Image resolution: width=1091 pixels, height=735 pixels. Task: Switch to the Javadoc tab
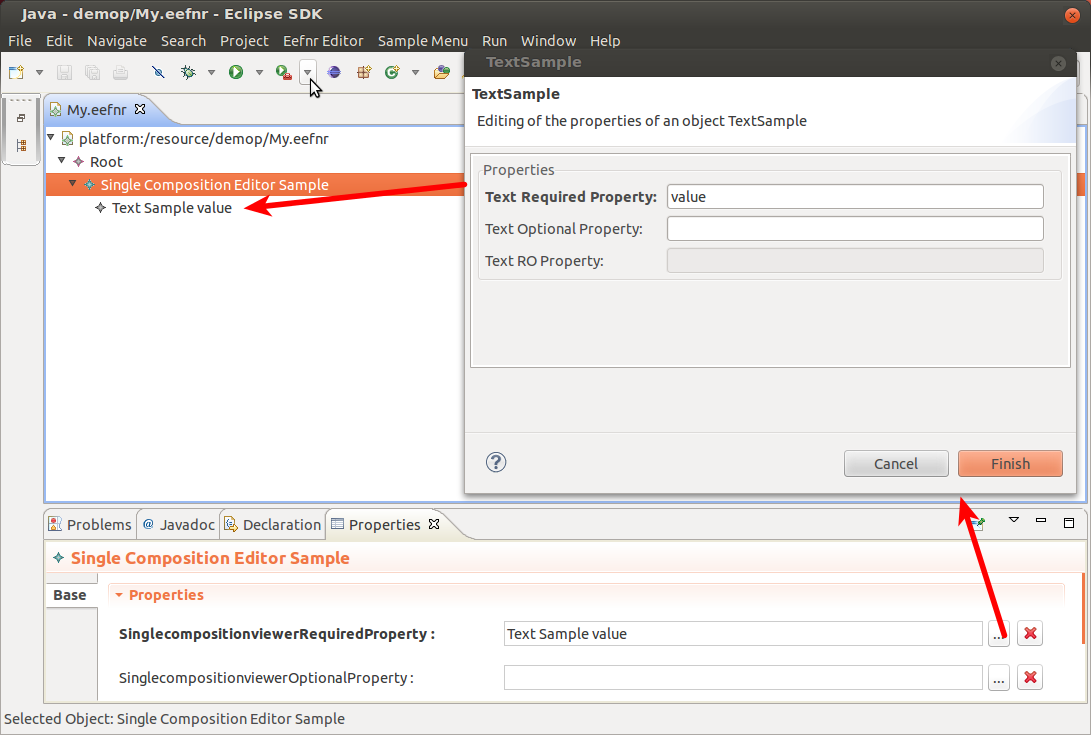click(x=179, y=525)
